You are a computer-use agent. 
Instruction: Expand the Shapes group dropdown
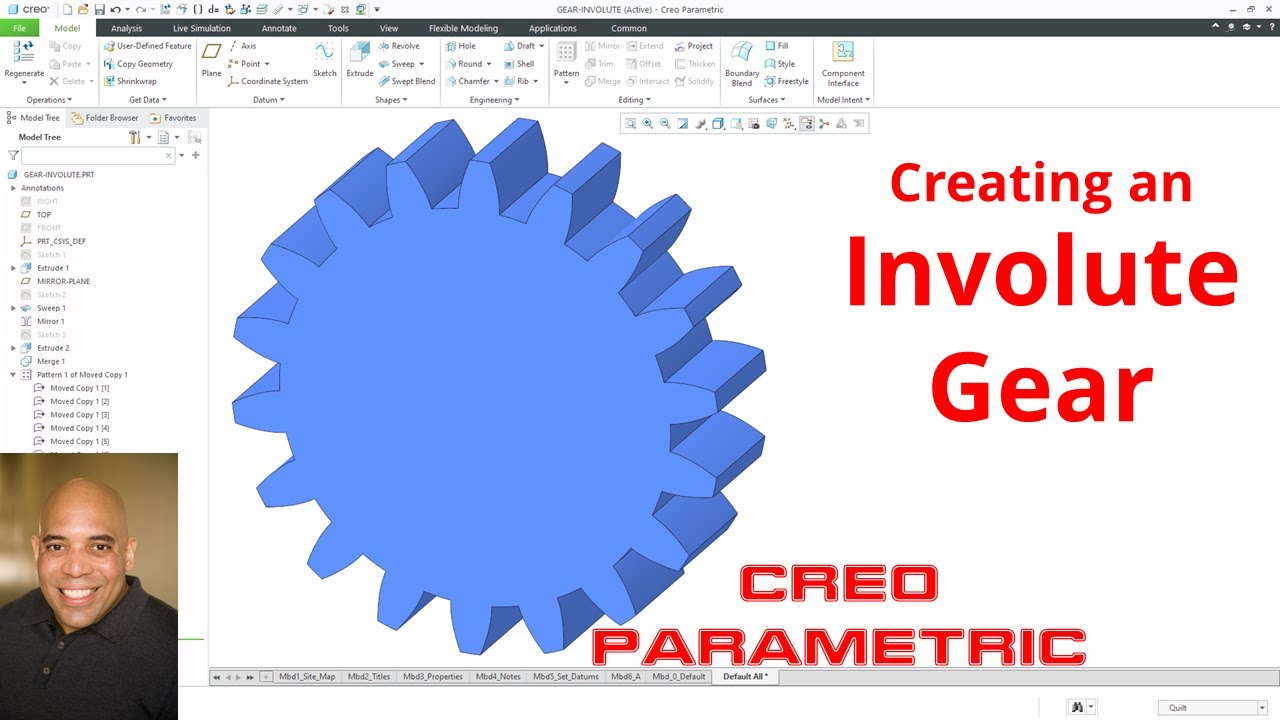pyautogui.click(x=391, y=100)
